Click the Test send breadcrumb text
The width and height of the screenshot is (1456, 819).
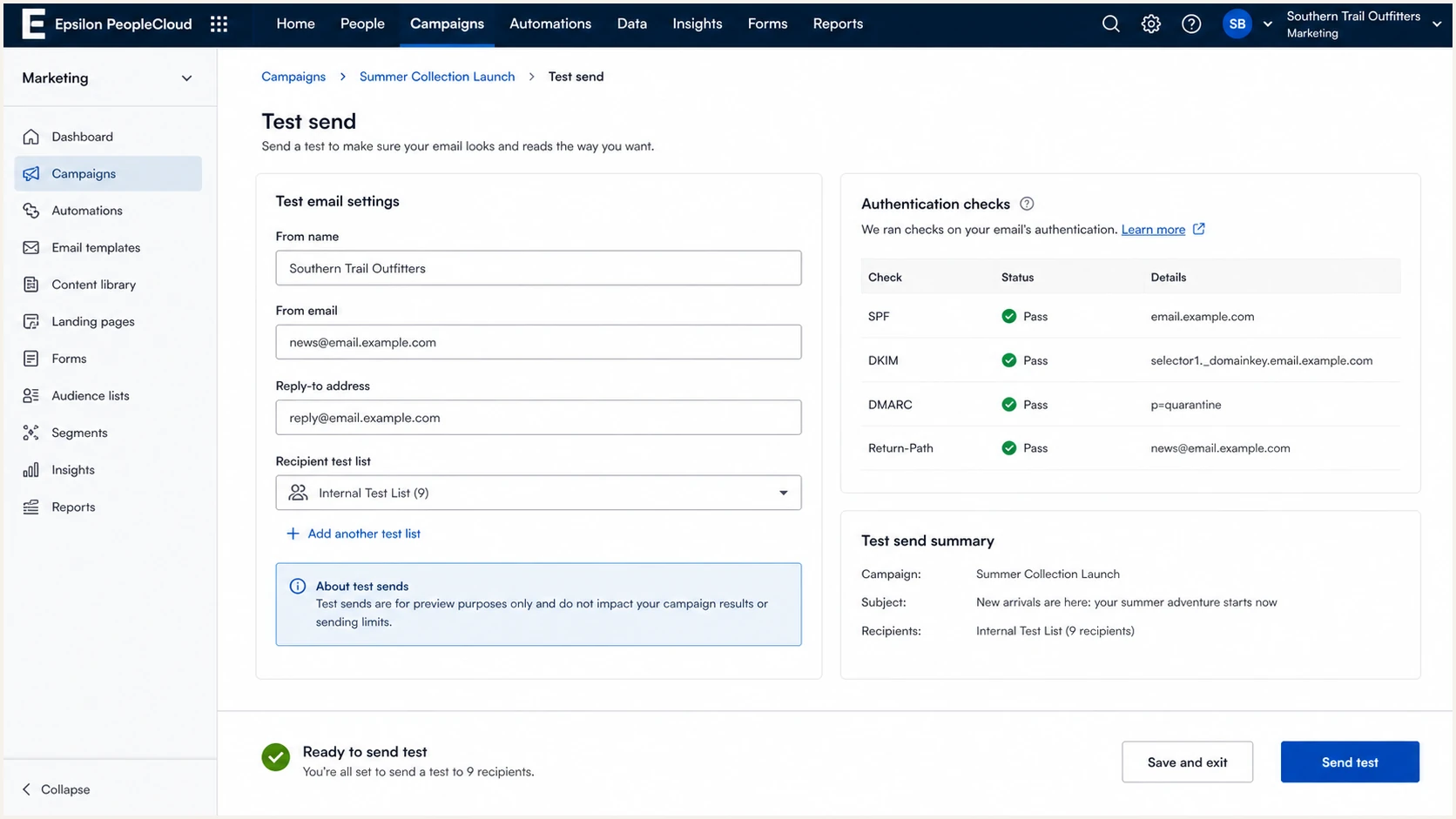click(576, 77)
